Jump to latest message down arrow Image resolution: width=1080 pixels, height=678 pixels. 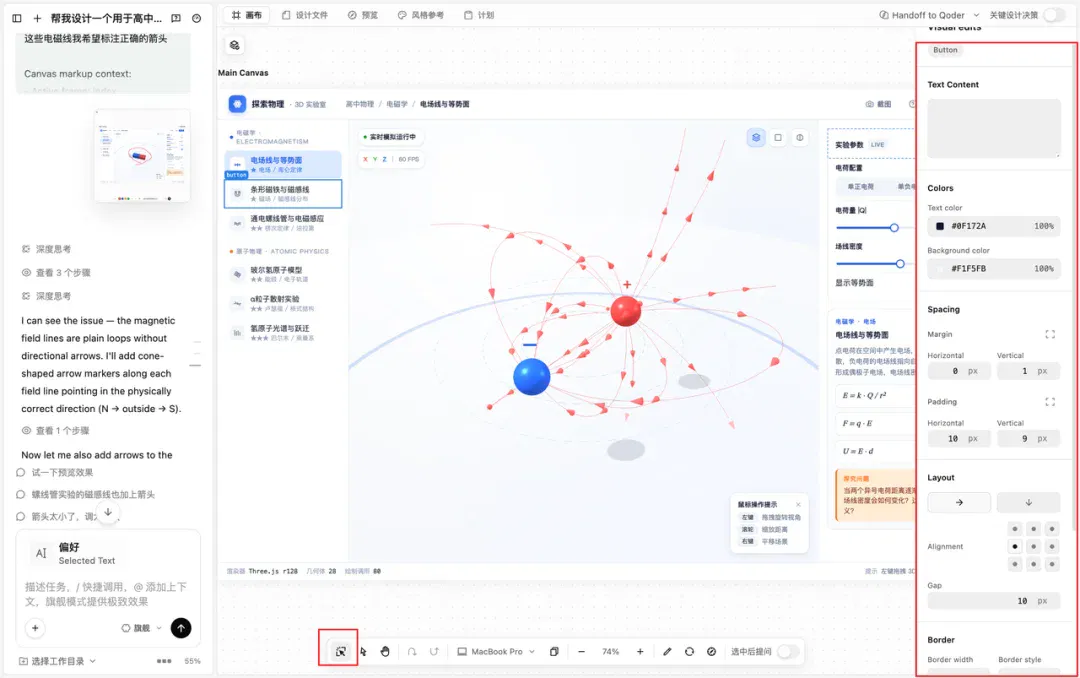pyautogui.click(x=108, y=512)
